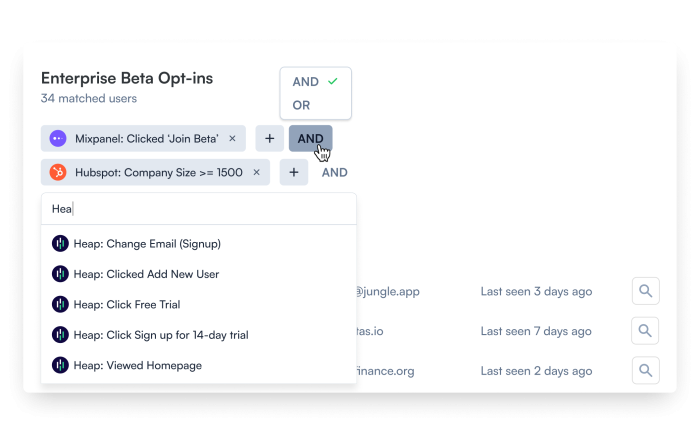Screen dimensions: 700x436
Task: Inspect user last seen 3 days ago
Action: tap(646, 291)
